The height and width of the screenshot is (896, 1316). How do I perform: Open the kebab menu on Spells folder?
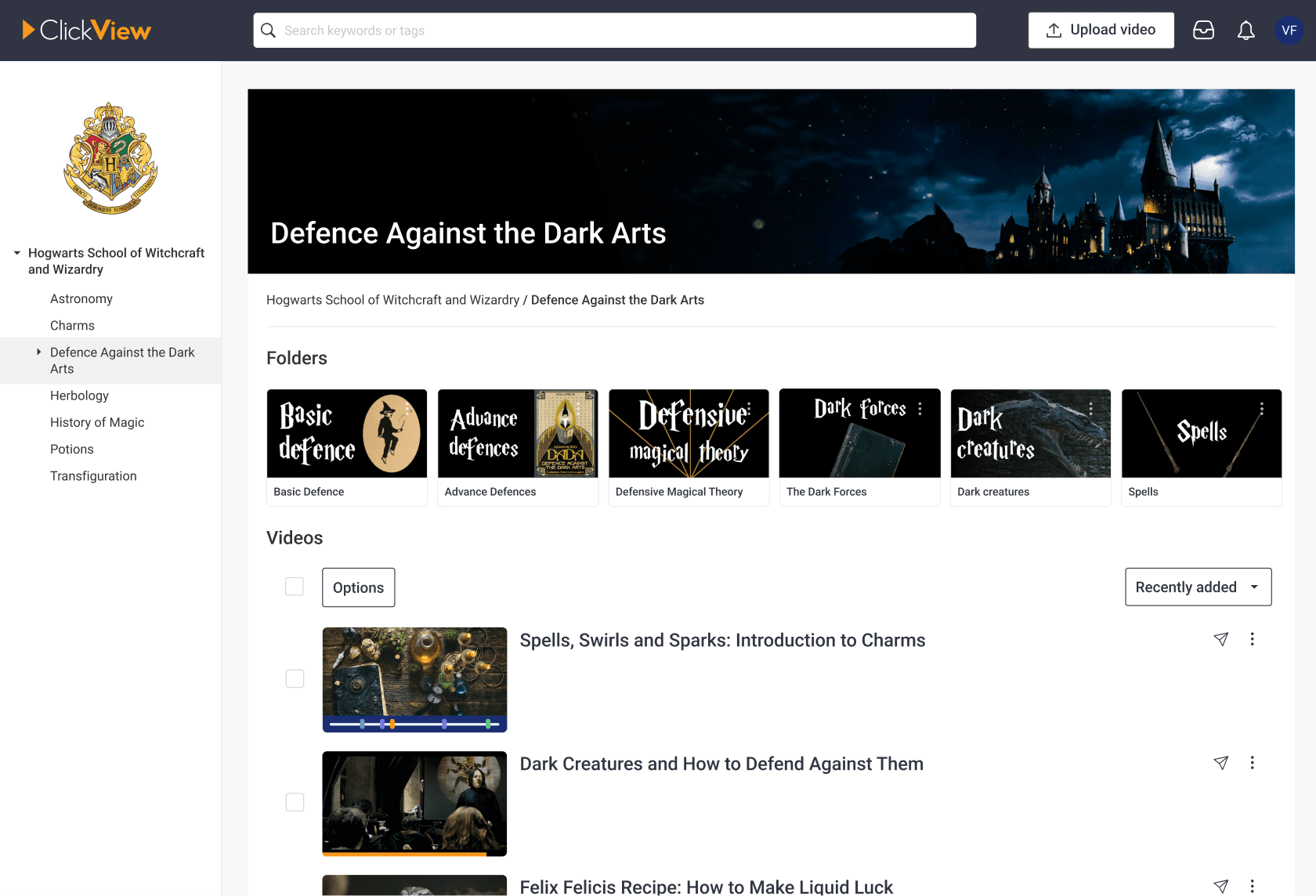click(1262, 408)
